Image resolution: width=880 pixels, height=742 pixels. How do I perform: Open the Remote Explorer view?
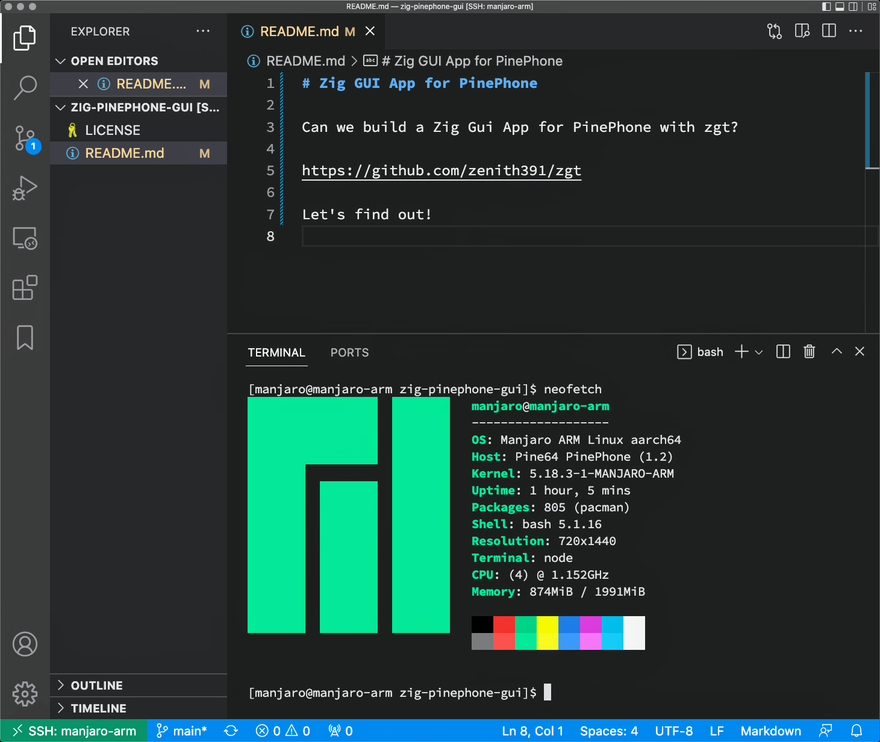tap(25, 238)
